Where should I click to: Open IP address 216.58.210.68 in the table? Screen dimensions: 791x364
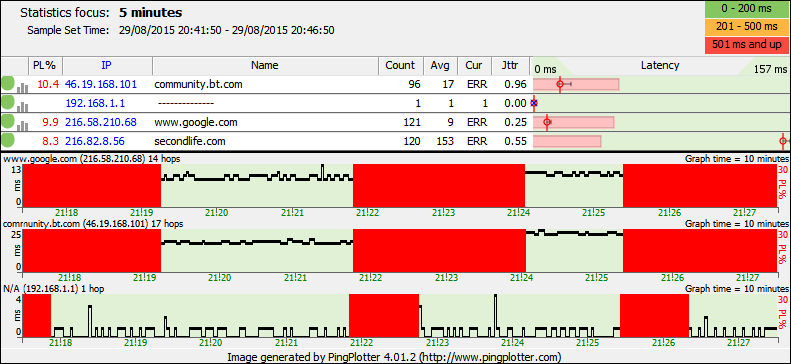click(x=101, y=122)
